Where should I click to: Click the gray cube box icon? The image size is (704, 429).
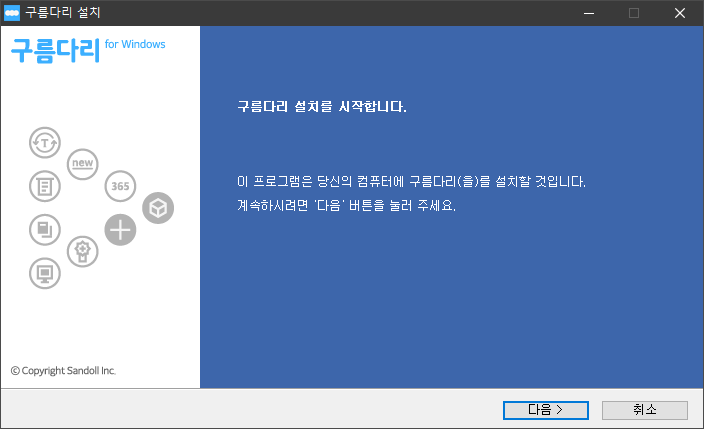(x=158, y=208)
